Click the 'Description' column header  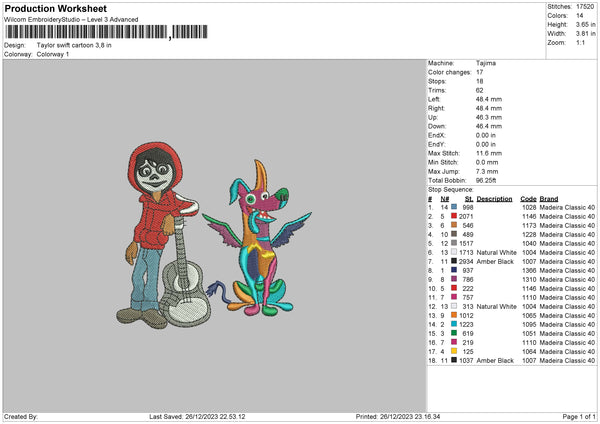[x=494, y=199]
